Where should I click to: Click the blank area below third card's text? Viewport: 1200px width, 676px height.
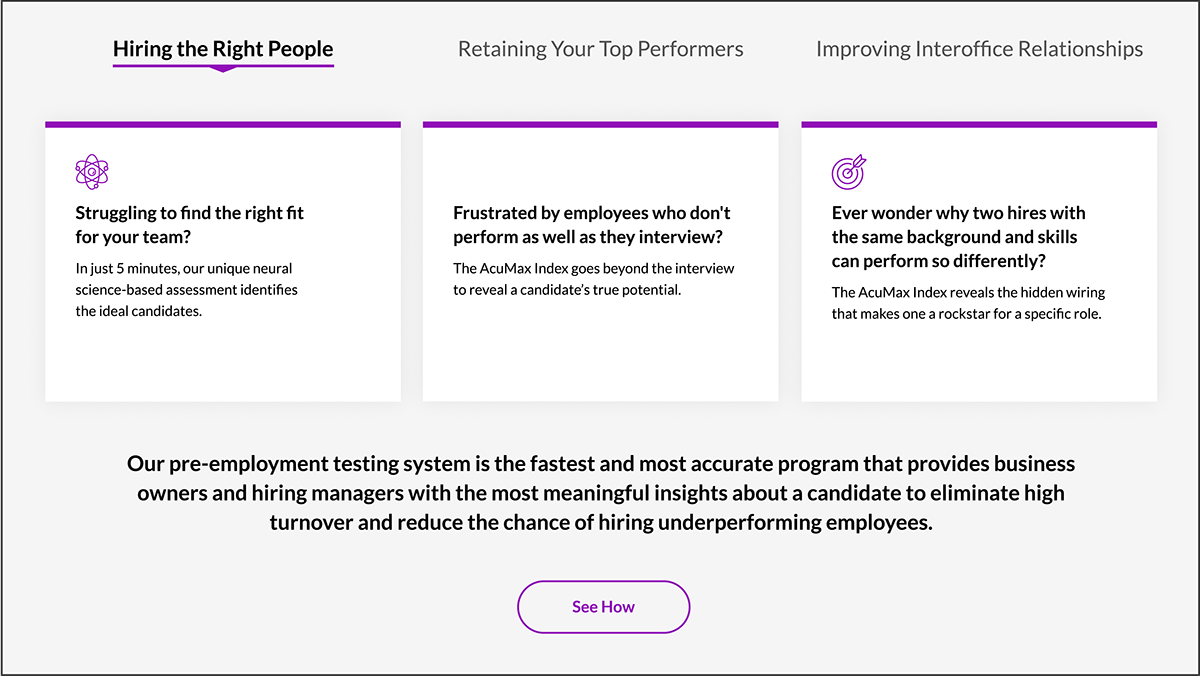tap(979, 363)
